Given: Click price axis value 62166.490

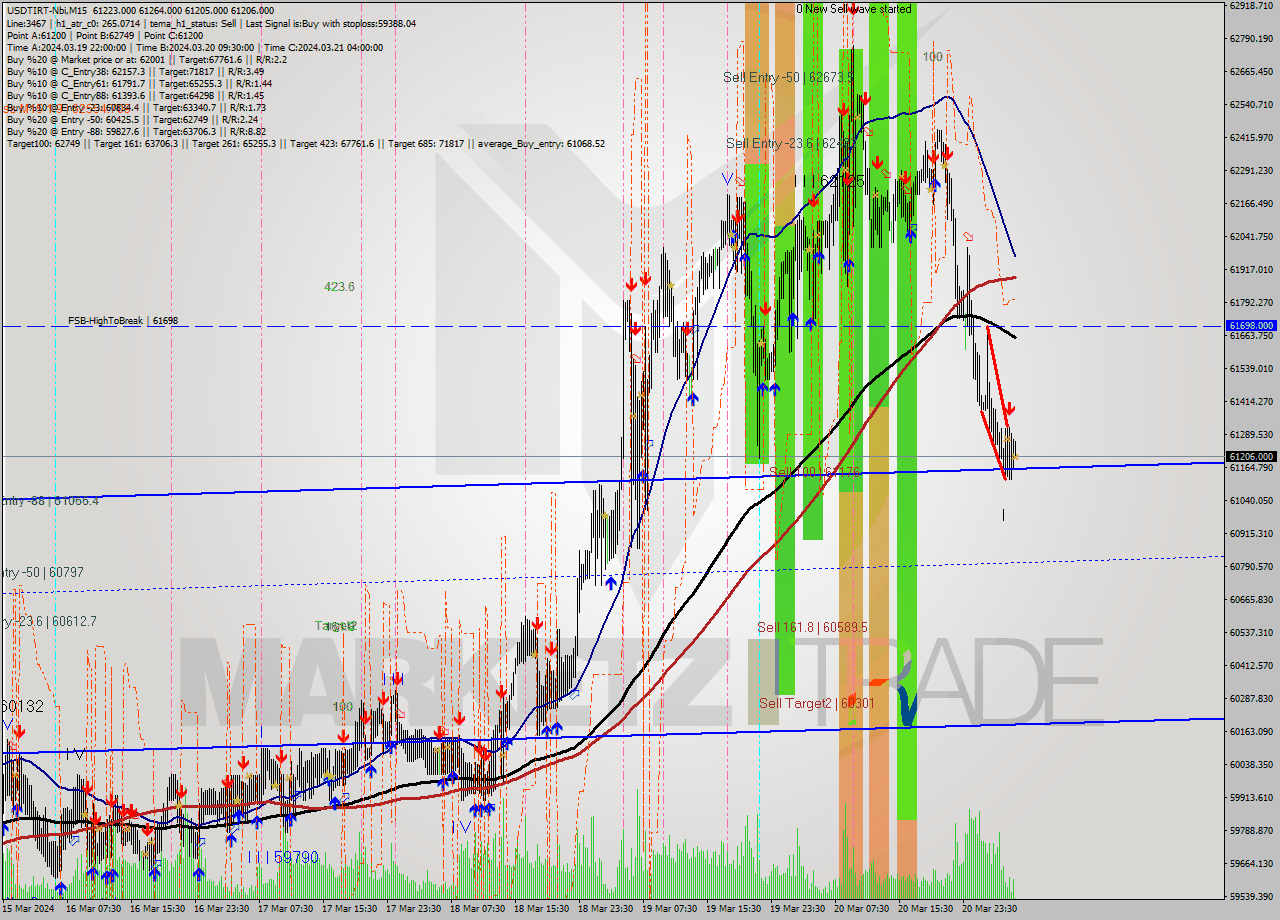Looking at the screenshot, I should [1250, 204].
